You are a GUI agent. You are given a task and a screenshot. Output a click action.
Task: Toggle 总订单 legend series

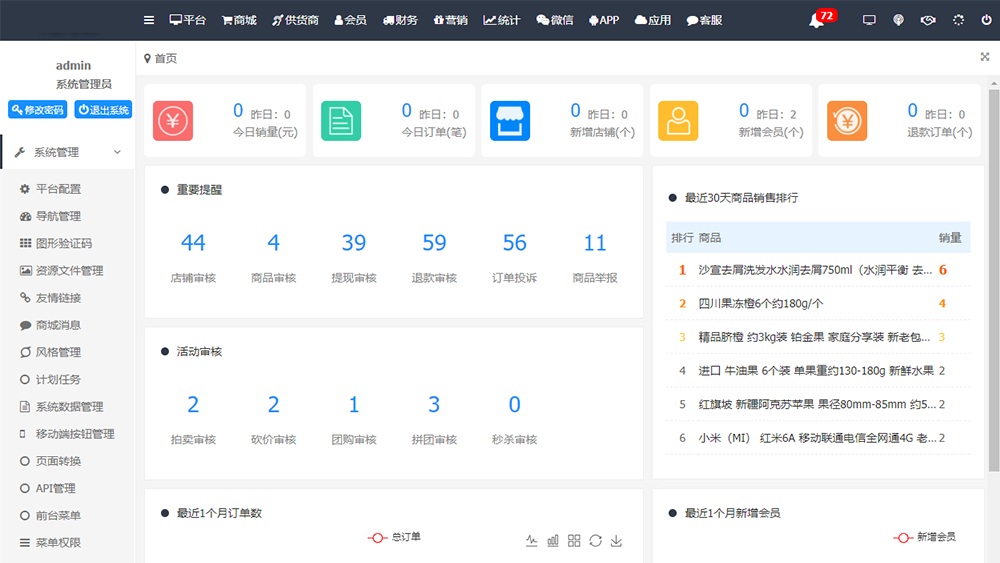(394, 537)
